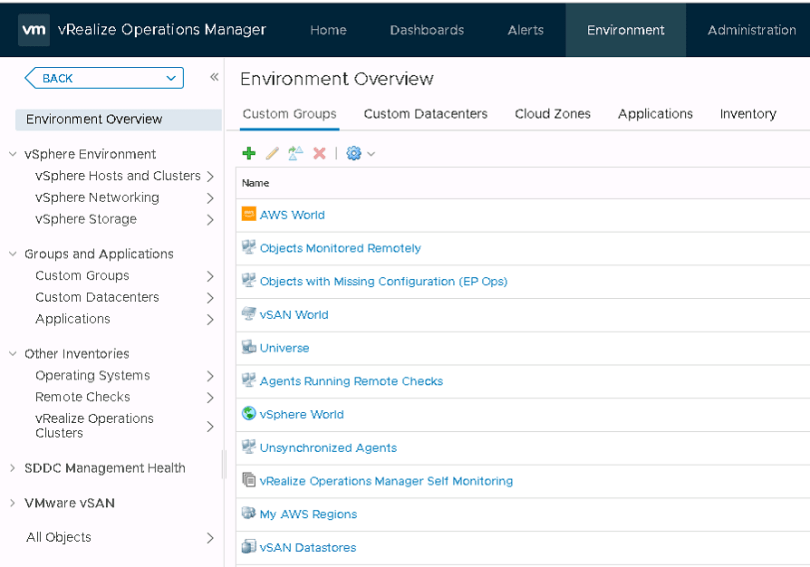The image size is (810, 567).
Task: Expand vSphere Storage chevron
Action: click(x=210, y=220)
